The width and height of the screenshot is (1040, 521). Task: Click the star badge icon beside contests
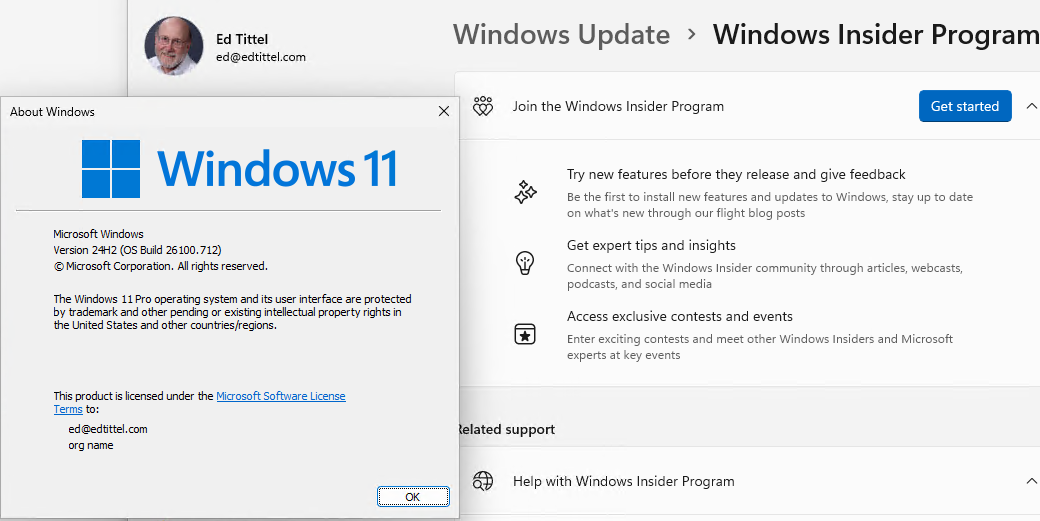[525, 334]
